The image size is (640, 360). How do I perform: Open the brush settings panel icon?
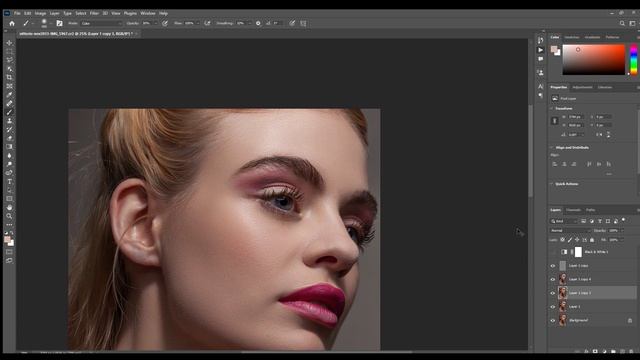[x=60, y=23]
